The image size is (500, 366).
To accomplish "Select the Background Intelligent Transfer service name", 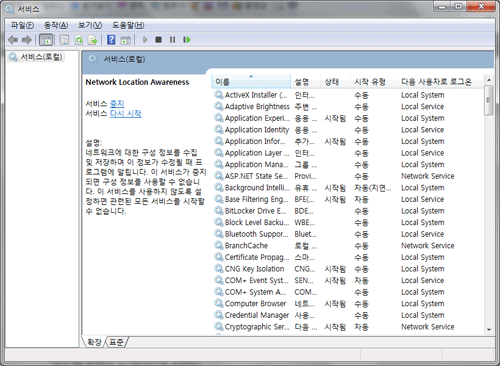I will click(257, 188).
